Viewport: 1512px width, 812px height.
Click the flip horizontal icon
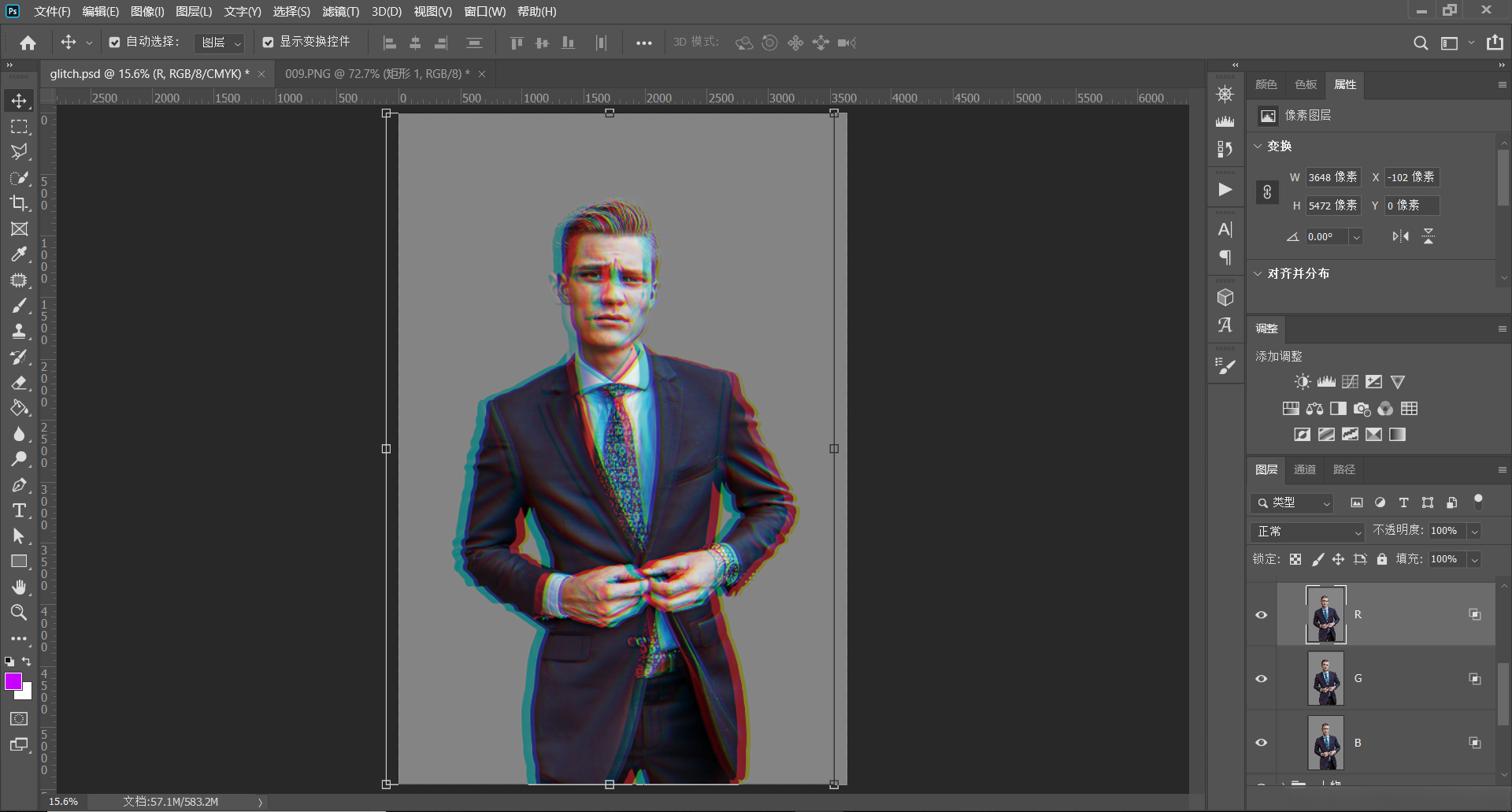[1400, 236]
